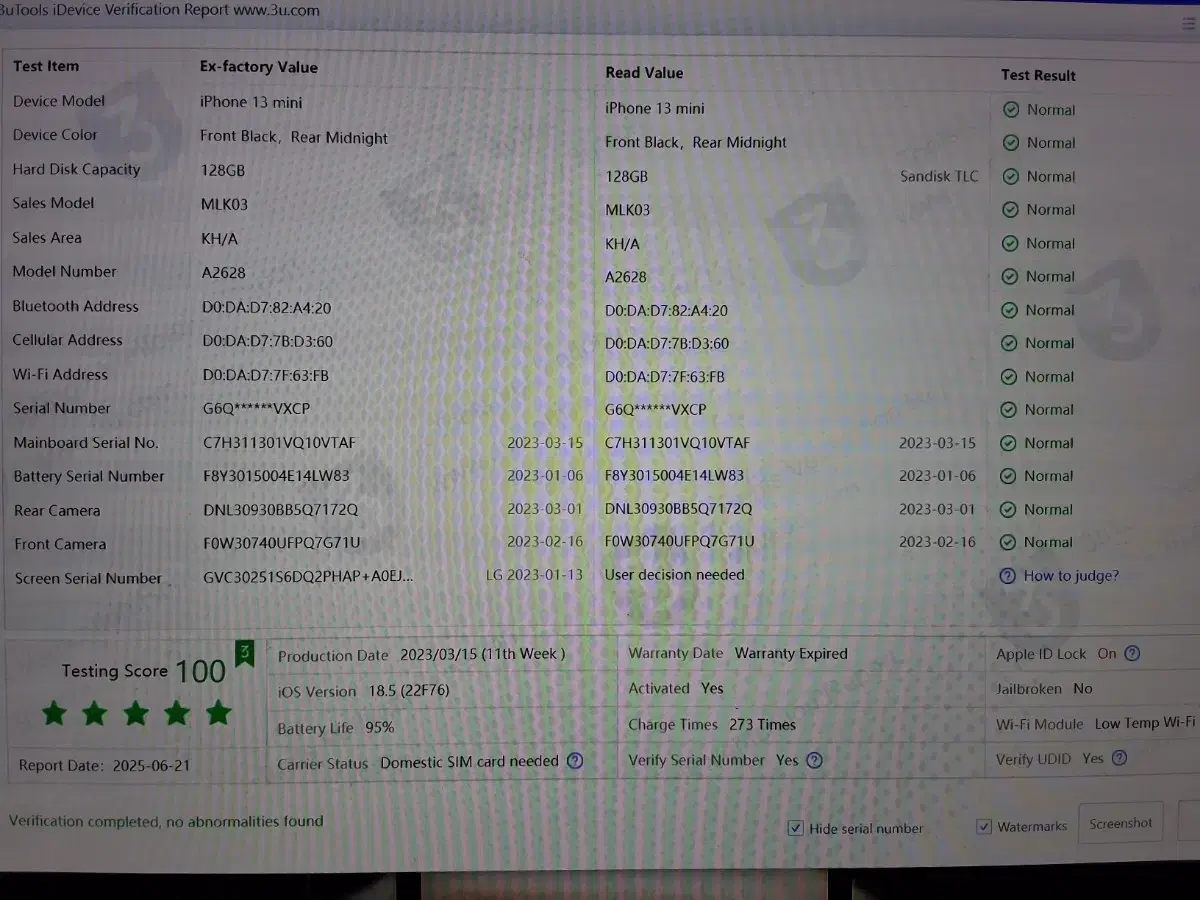Select the Device Model row label
1200x900 pixels.
tap(59, 101)
